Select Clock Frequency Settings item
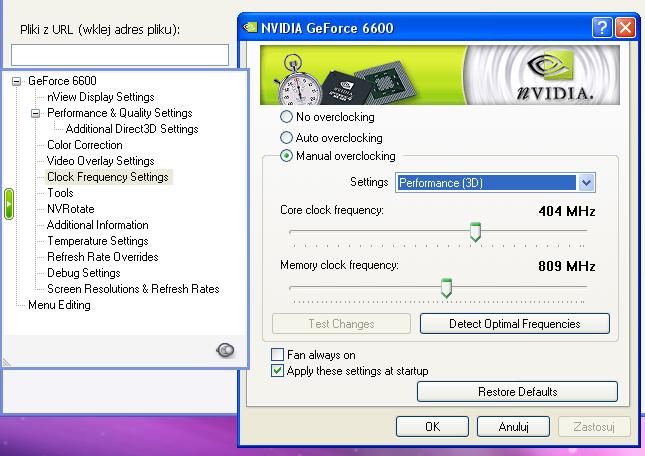The image size is (645, 456). coord(108,177)
